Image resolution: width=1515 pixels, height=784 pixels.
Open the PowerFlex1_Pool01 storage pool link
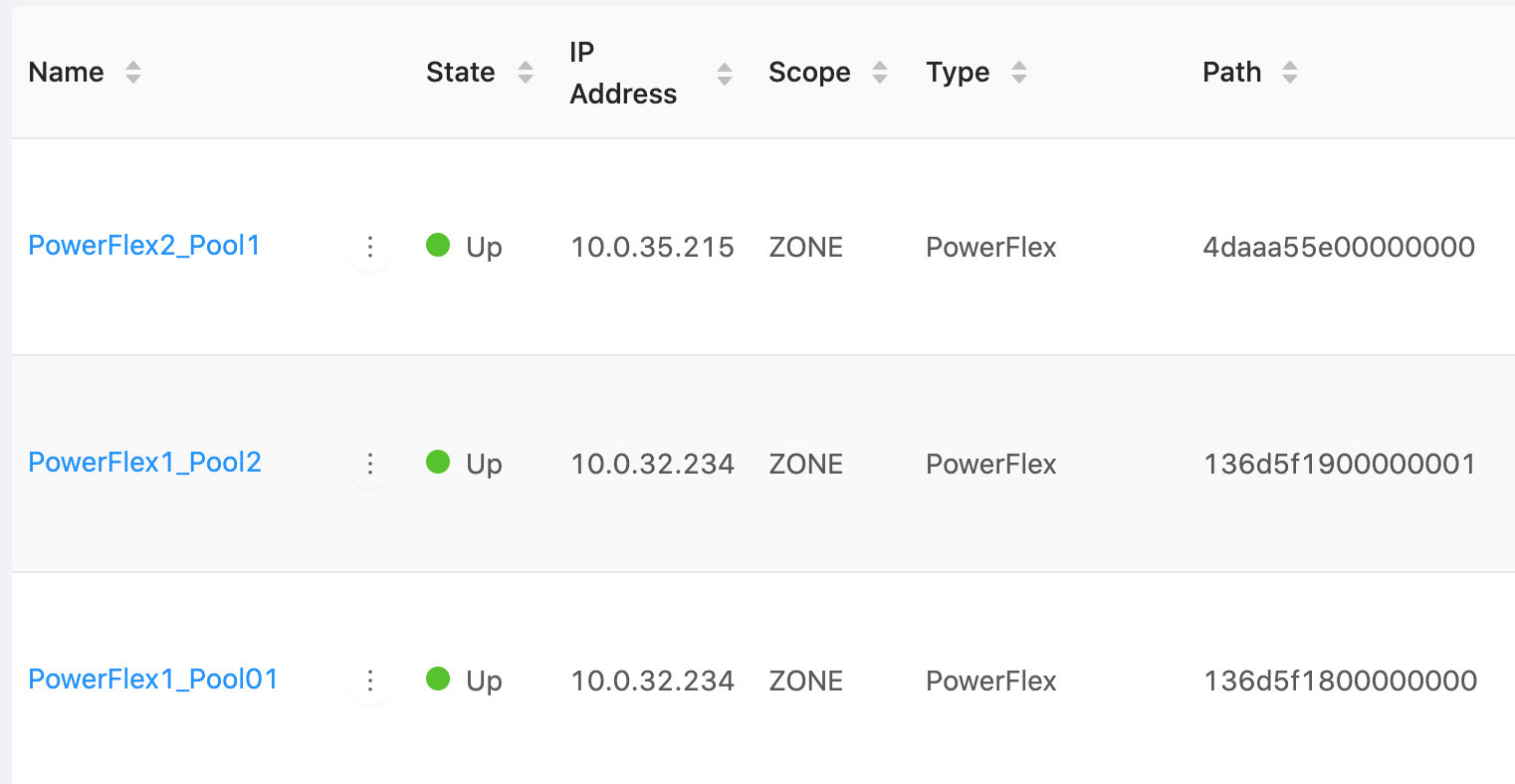[153, 680]
